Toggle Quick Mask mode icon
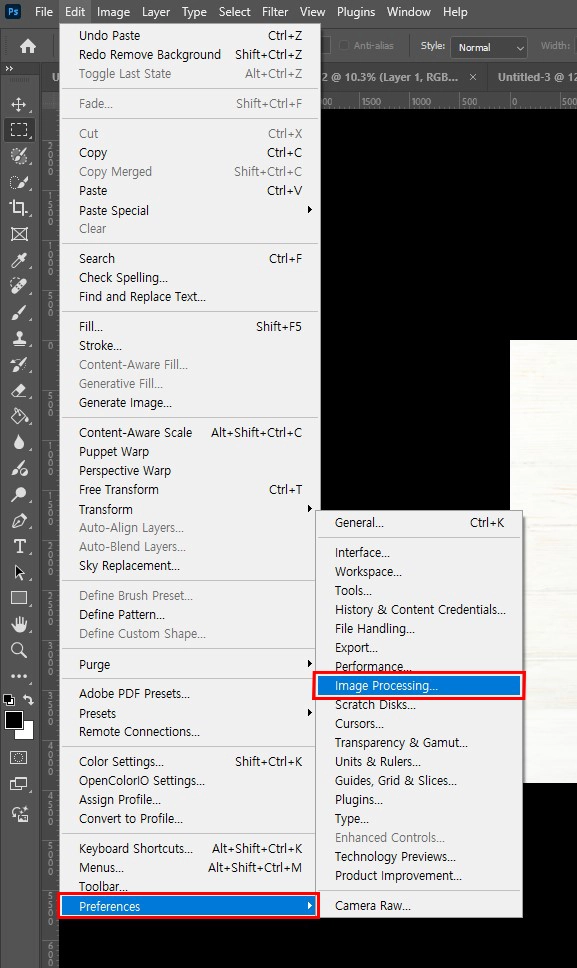 click(x=19, y=757)
